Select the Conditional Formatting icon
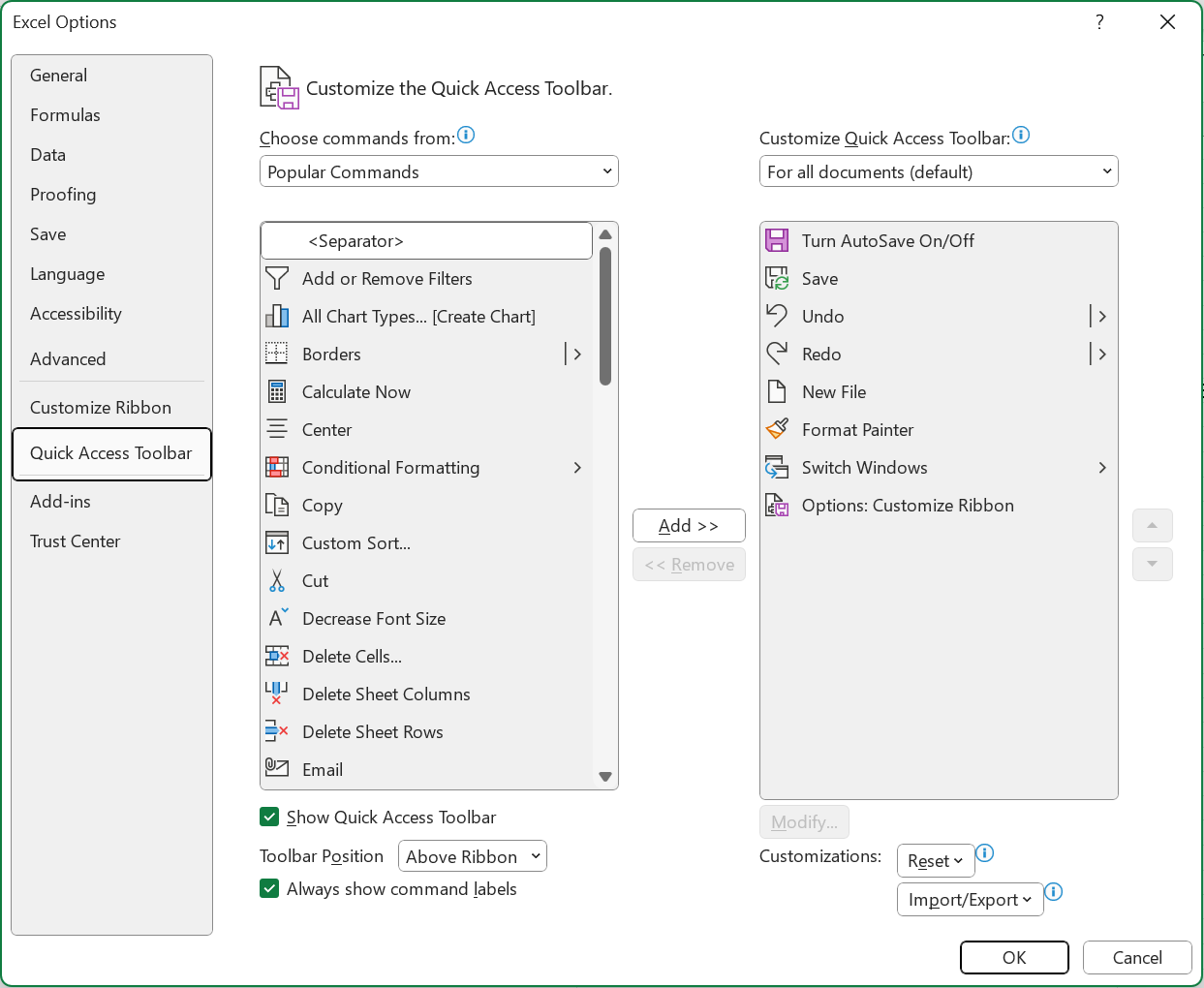The image size is (1204, 988). [x=277, y=468]
